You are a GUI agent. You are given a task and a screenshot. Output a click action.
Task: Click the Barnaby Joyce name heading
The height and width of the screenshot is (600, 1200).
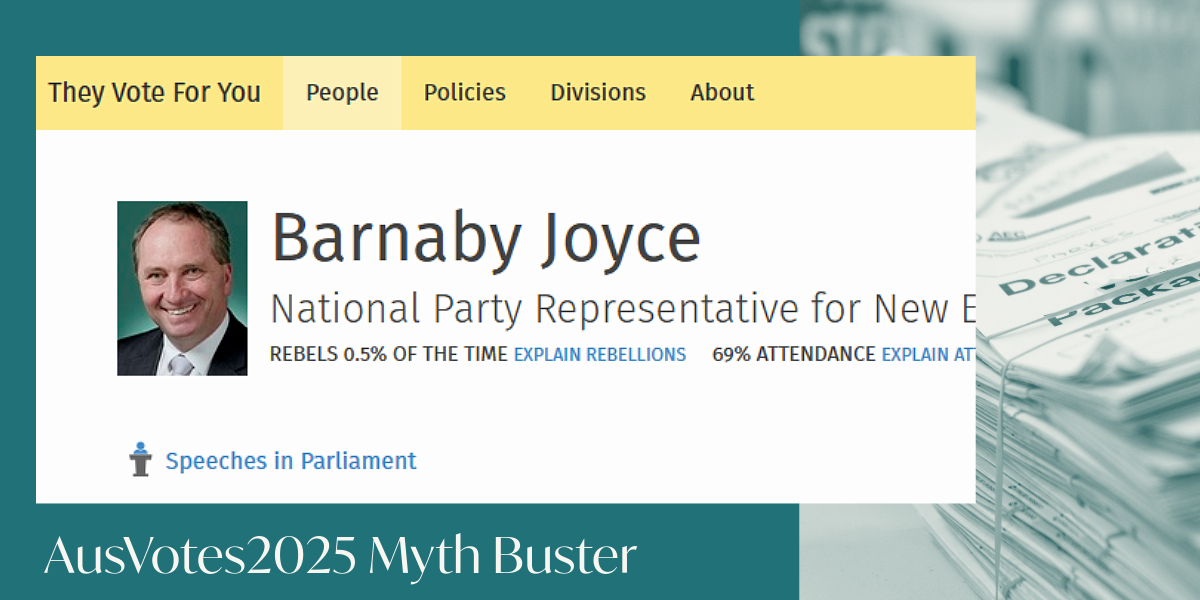486,238
